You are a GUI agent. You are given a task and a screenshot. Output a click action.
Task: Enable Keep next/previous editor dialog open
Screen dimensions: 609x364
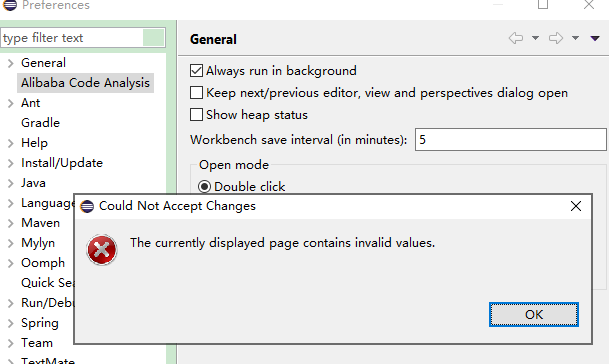(x=197, y=93)
